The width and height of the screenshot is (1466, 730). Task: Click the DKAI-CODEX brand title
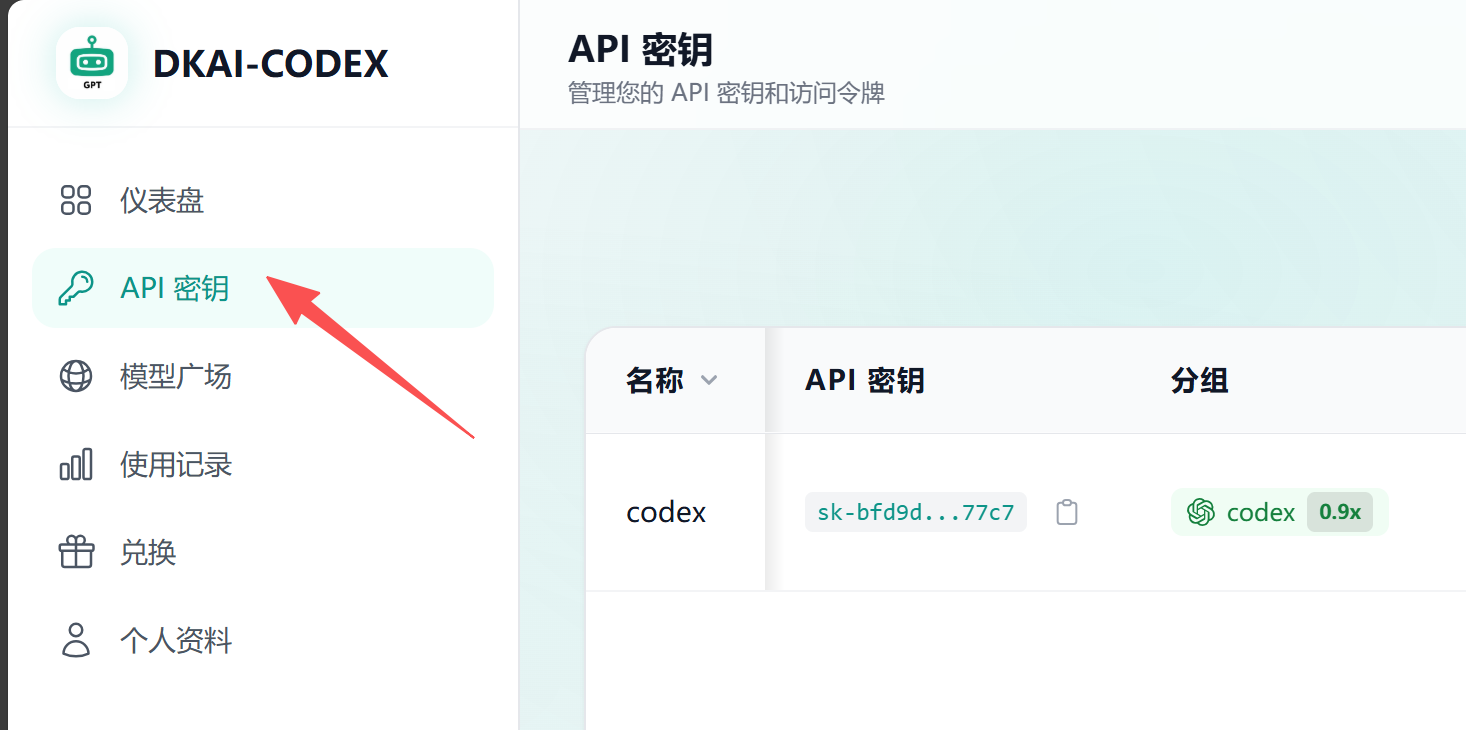(270, 64)
